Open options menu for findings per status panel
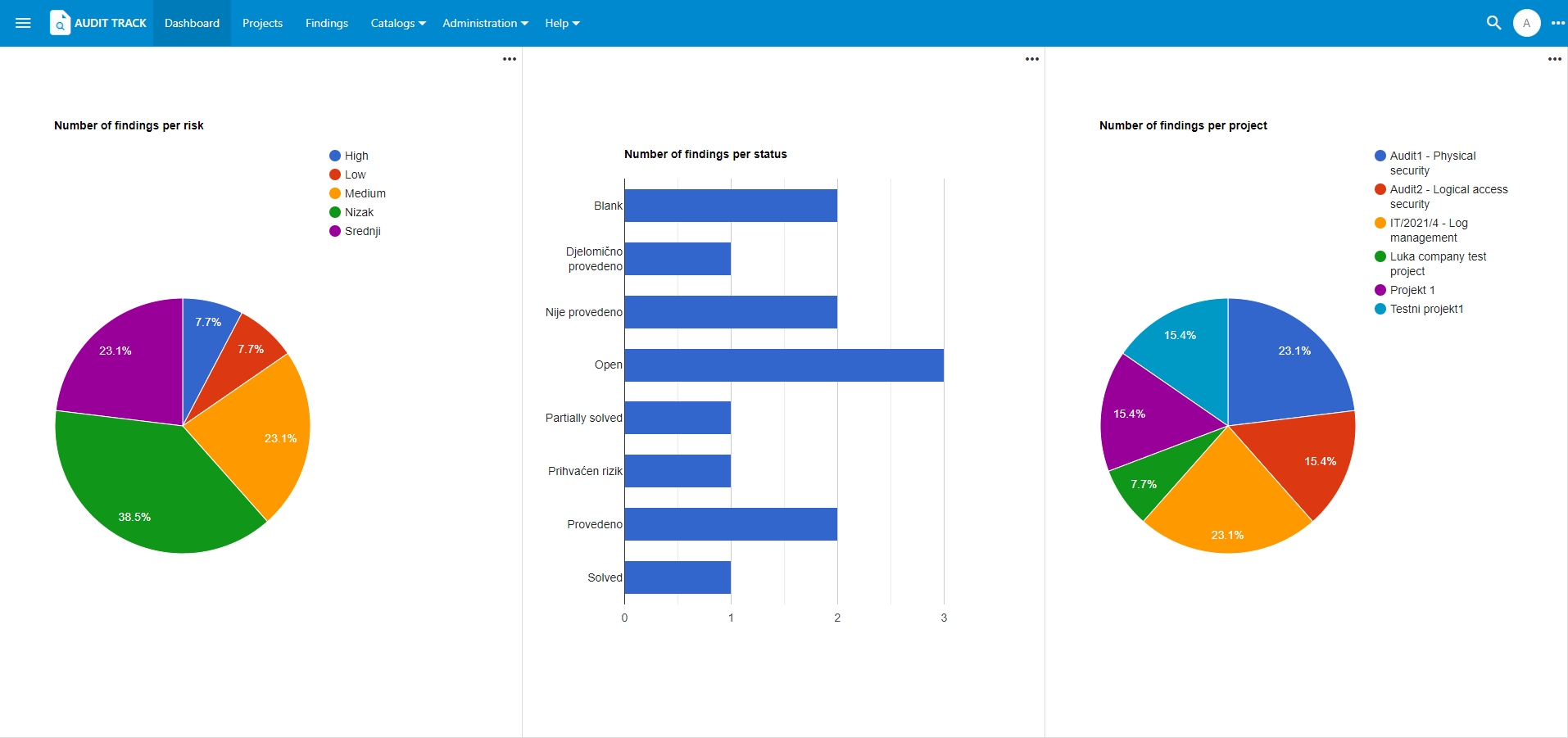The image size is (1568, 738). 1032,59
